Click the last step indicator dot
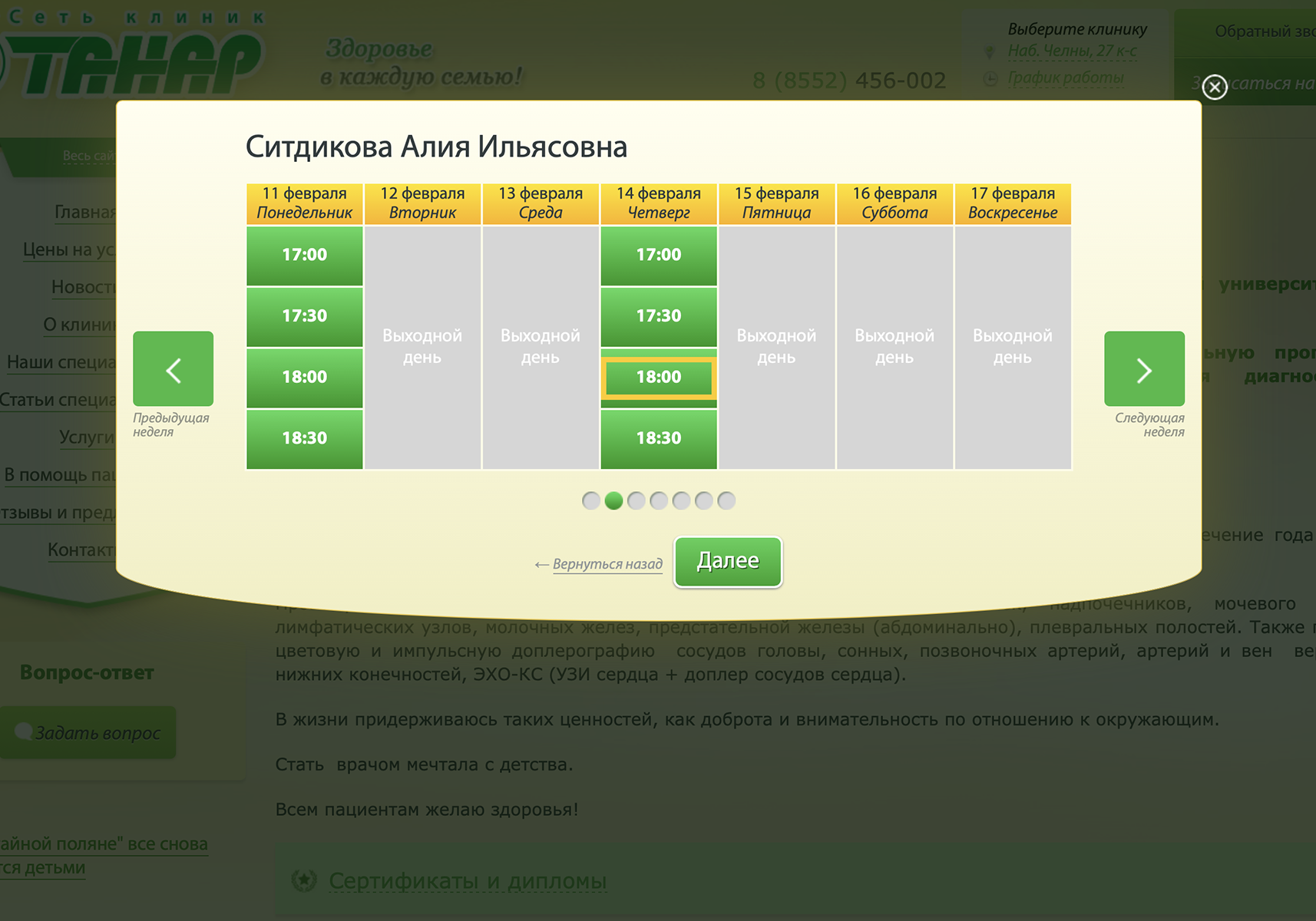The height and width of the screenshot is (921, 1316). pos(726,501)
